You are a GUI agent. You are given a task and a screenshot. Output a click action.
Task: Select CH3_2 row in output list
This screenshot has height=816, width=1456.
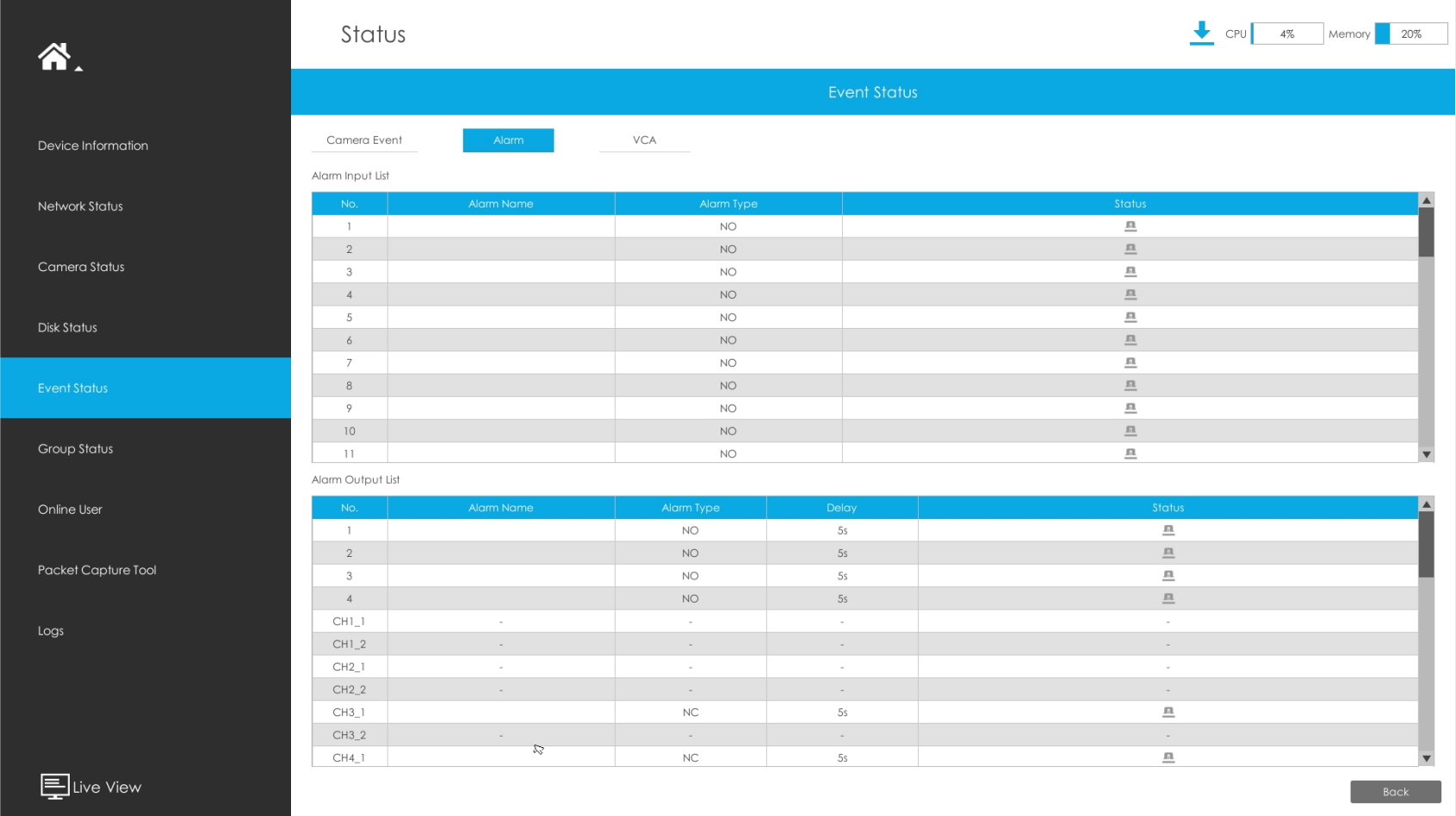tap(864, 735)
